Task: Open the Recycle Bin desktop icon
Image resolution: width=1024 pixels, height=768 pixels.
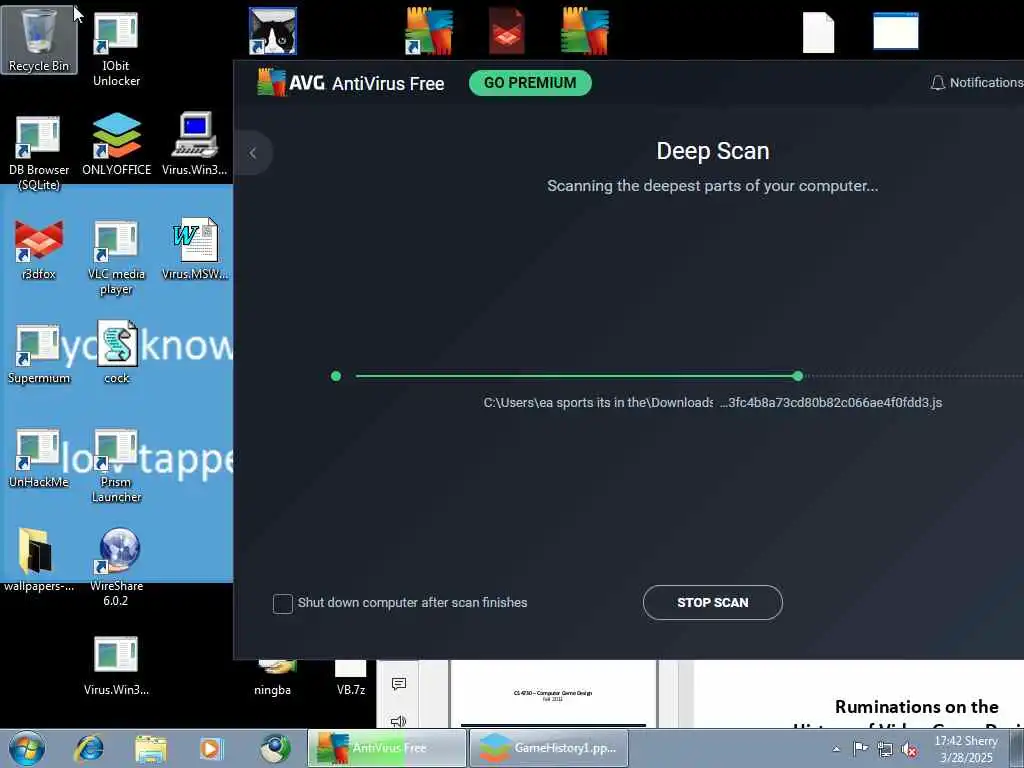Action: [39, 39]
